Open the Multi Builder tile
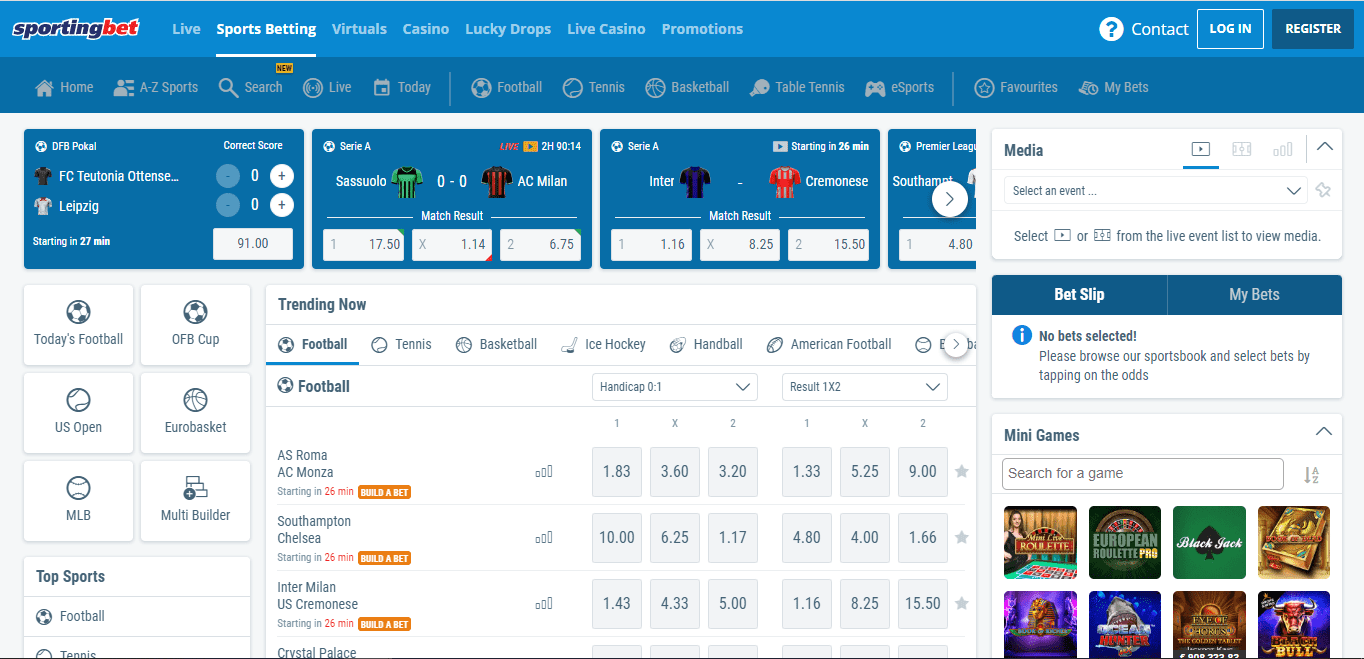 pyautogui.click(x=195, y=500)
